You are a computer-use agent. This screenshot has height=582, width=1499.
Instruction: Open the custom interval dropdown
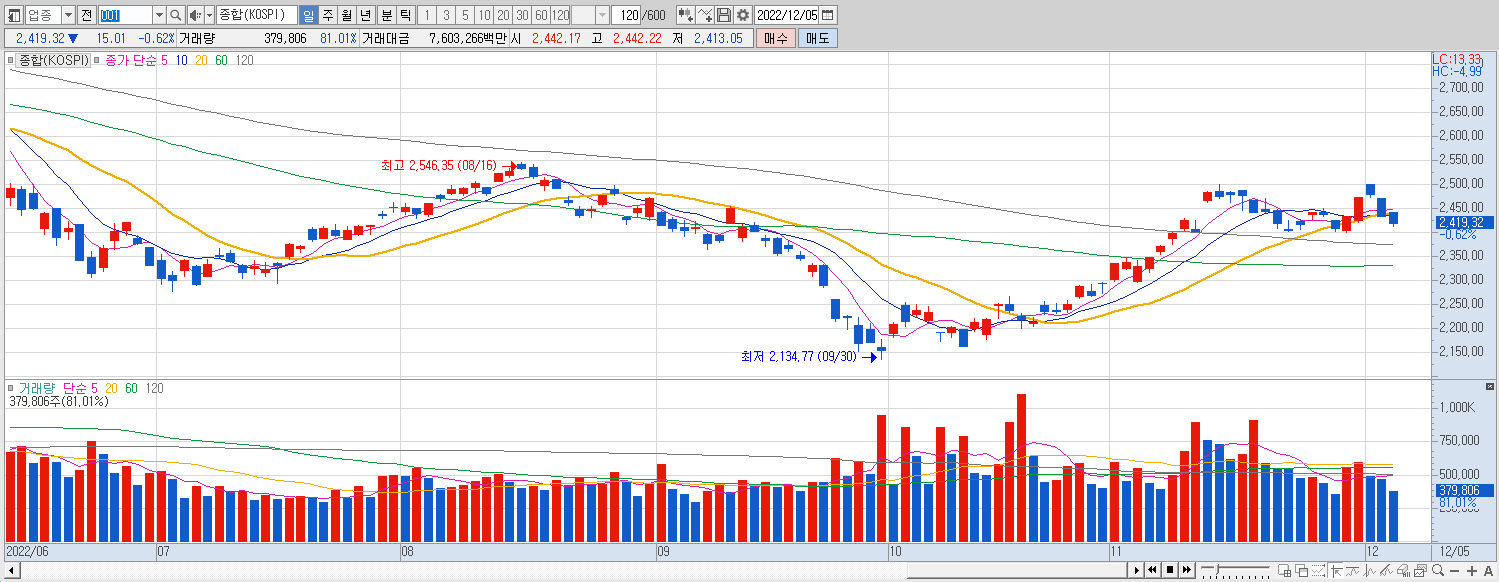[x=602, y=15]
